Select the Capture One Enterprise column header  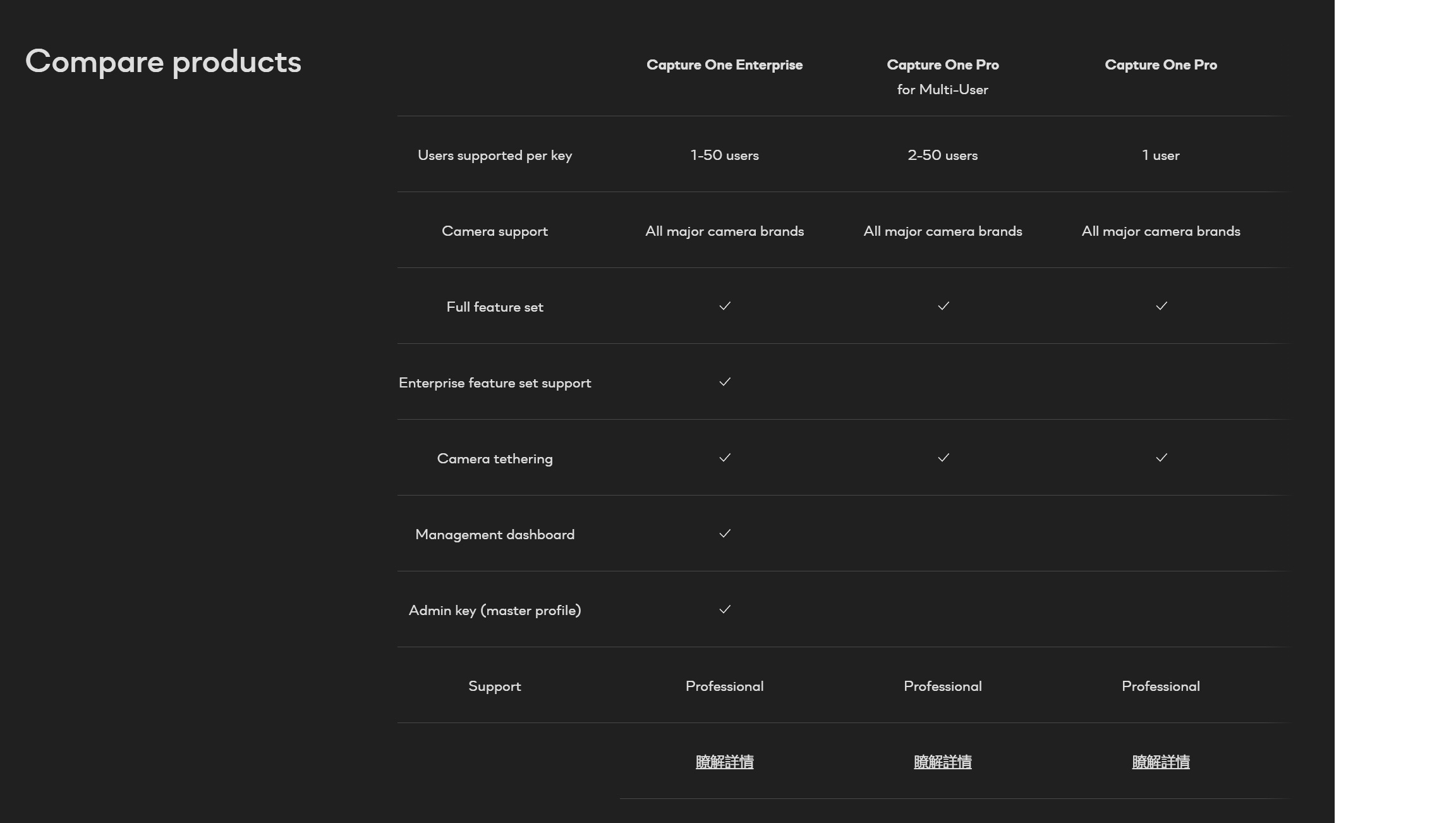725,65
